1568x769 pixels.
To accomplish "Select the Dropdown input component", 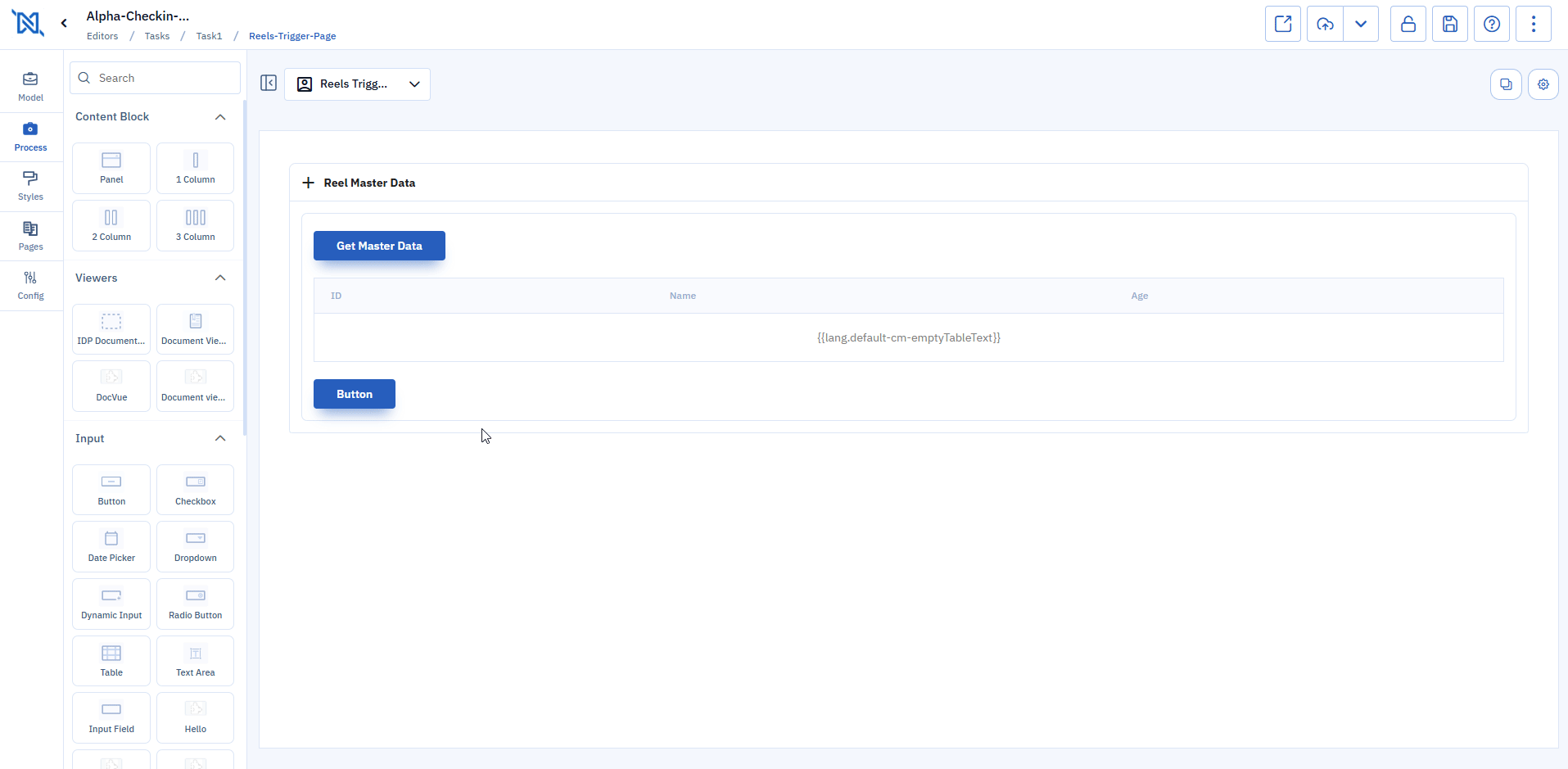I will point(195,546).
